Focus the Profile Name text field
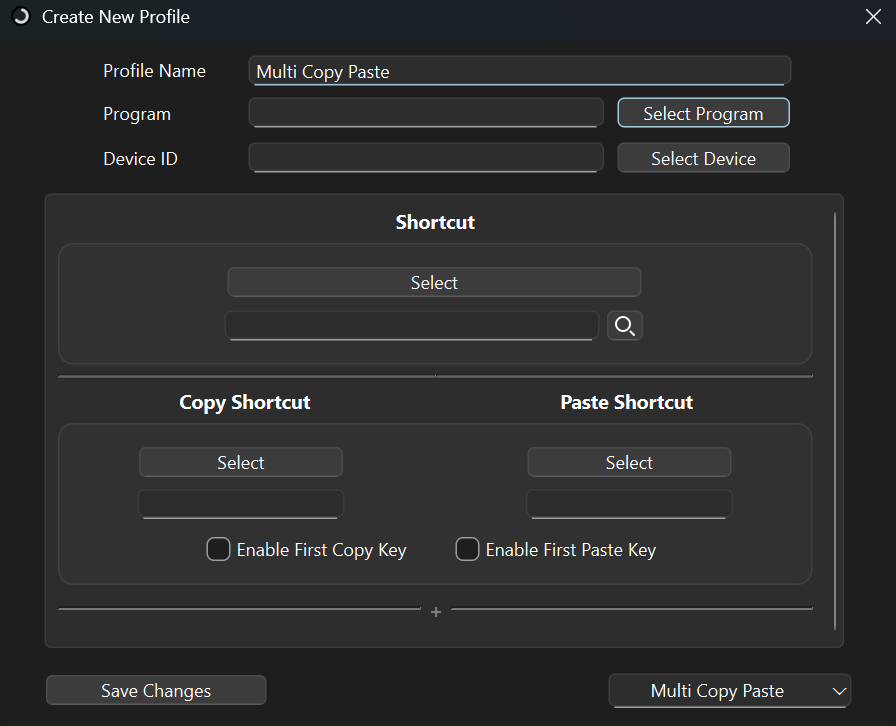The width and height of the screenshot is (896, 726). point(519,71)
